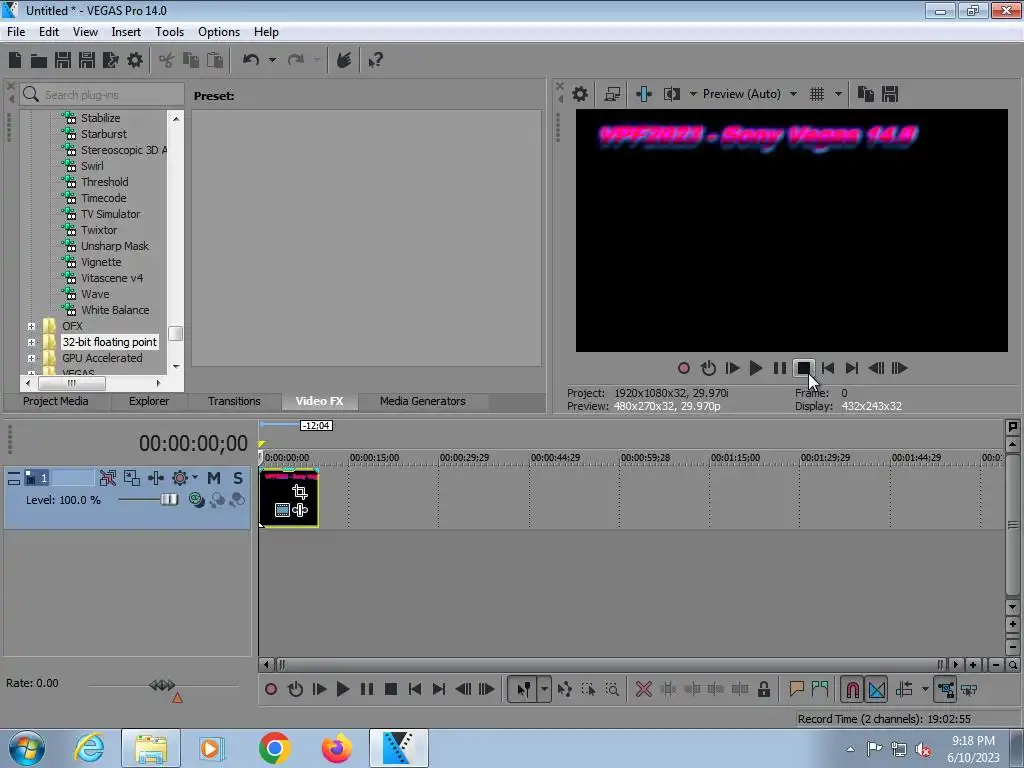Switch to the Media Generators tab
Image resolution: width=1024 pixels, height=768 pixels.
[423, 401]
